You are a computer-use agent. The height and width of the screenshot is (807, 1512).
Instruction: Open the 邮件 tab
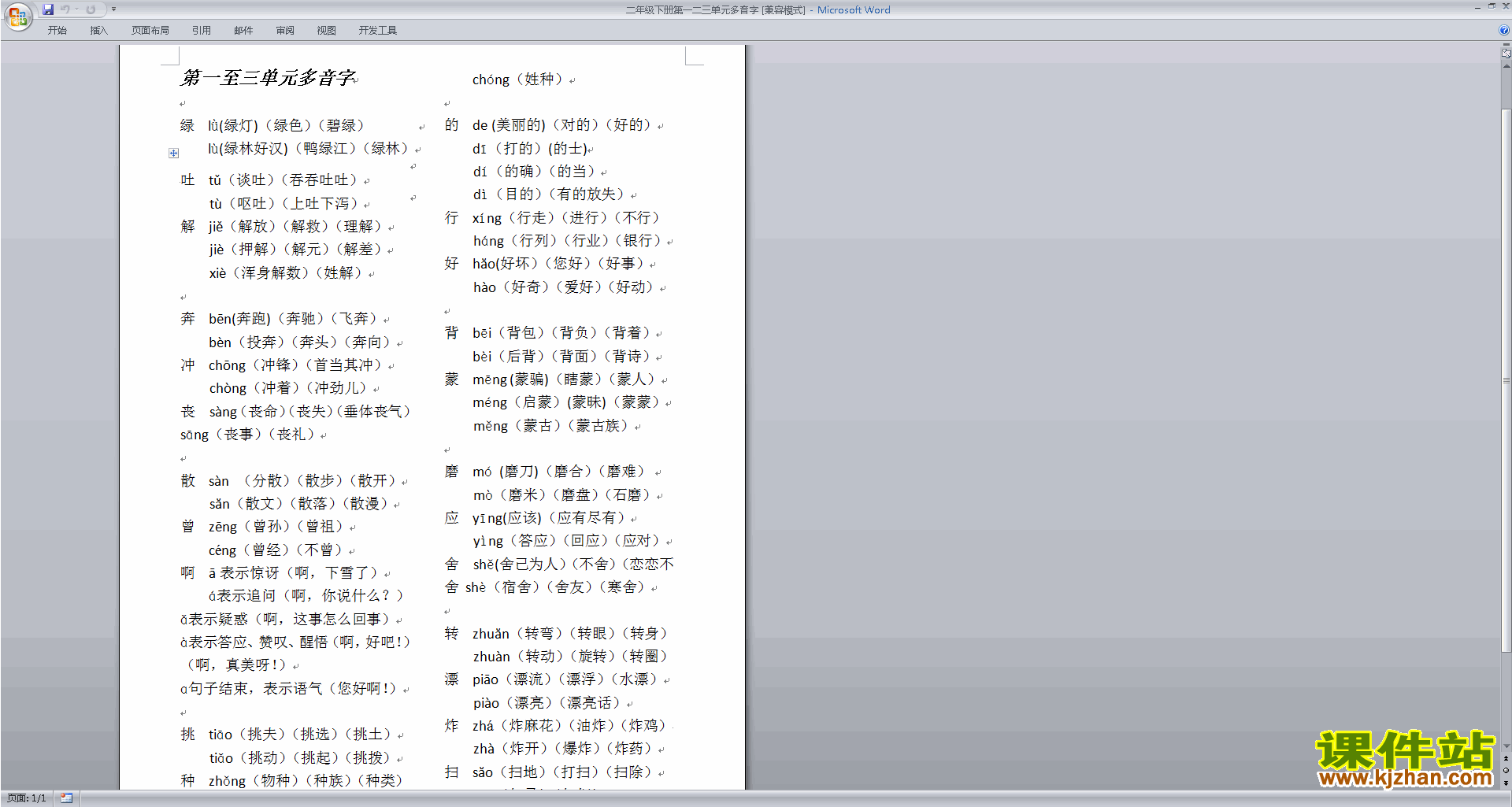[243, 31]
